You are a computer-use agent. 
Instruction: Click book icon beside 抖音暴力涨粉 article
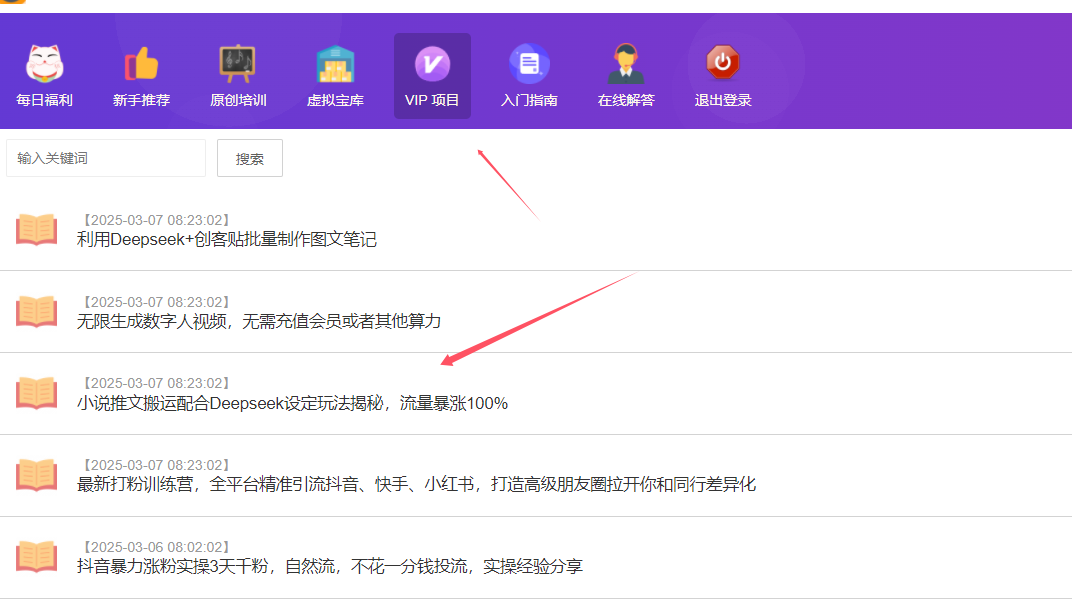(37, 557)
